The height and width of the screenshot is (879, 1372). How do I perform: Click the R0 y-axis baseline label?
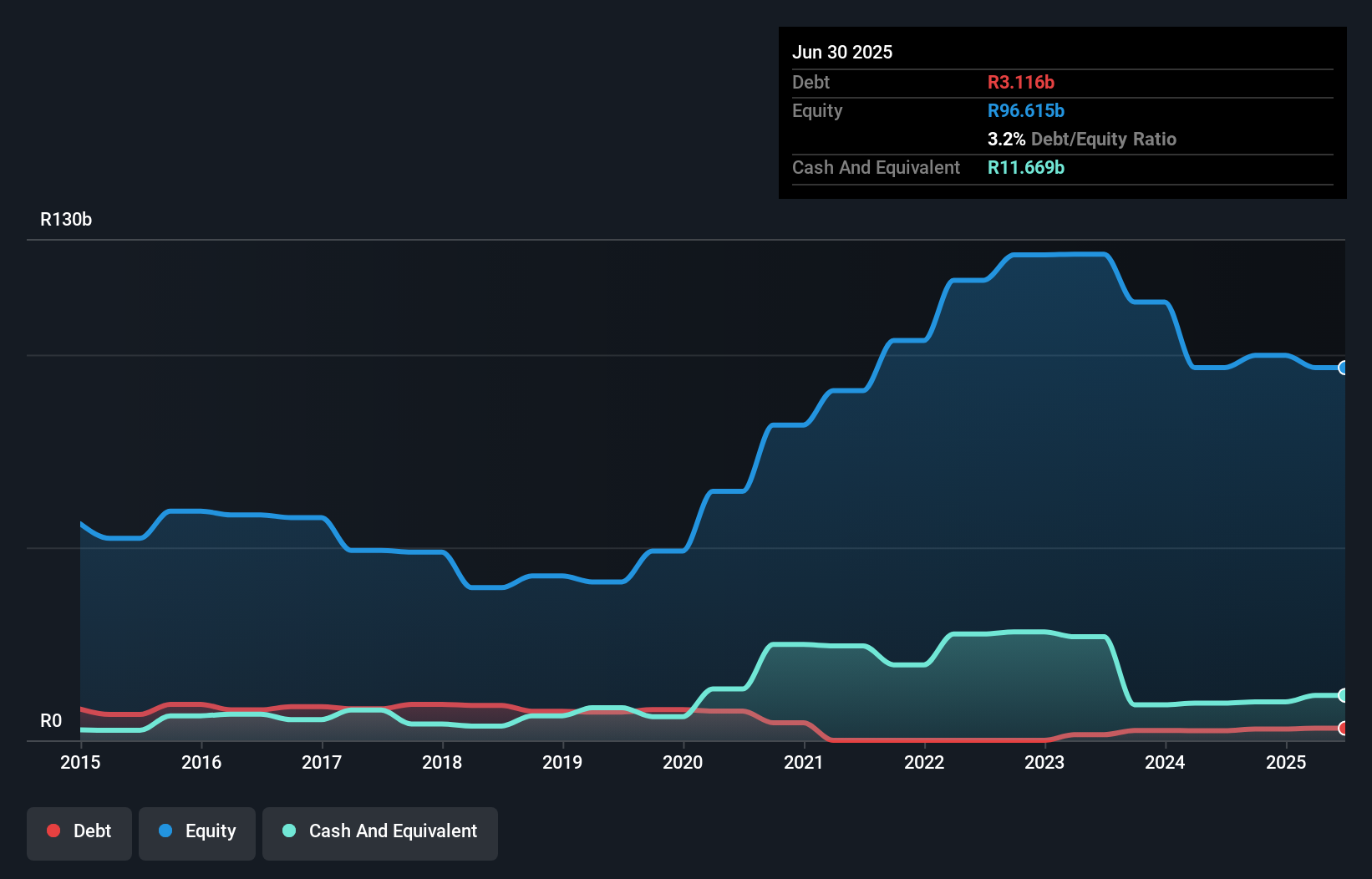tap(51, 721)
